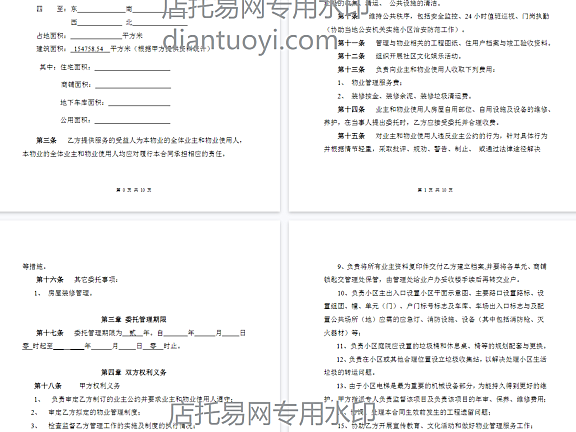
Task: Click the paragraph numbered 13 on the bottom-right page
Action: coord(435,392)
